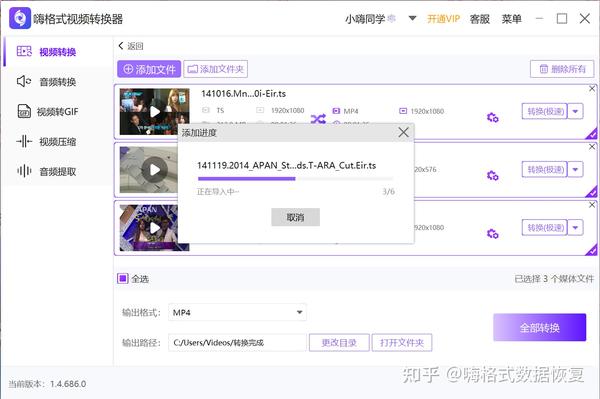Click file name 141016.Mn...0i-Eir.ts
The width and height of the screenshot is (600, 399).
tap(243, 94)
